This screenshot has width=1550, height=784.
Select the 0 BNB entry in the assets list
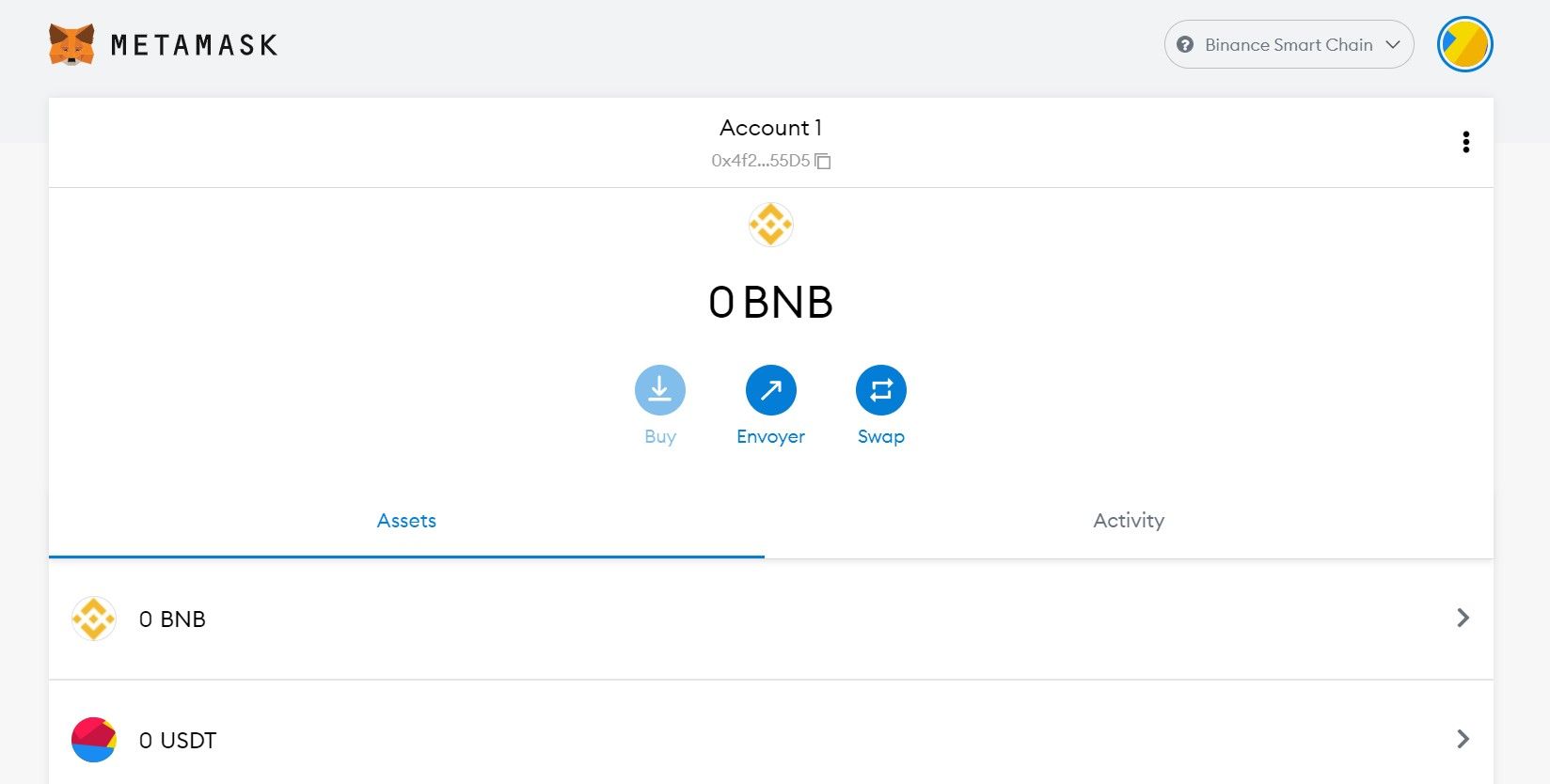172,619
